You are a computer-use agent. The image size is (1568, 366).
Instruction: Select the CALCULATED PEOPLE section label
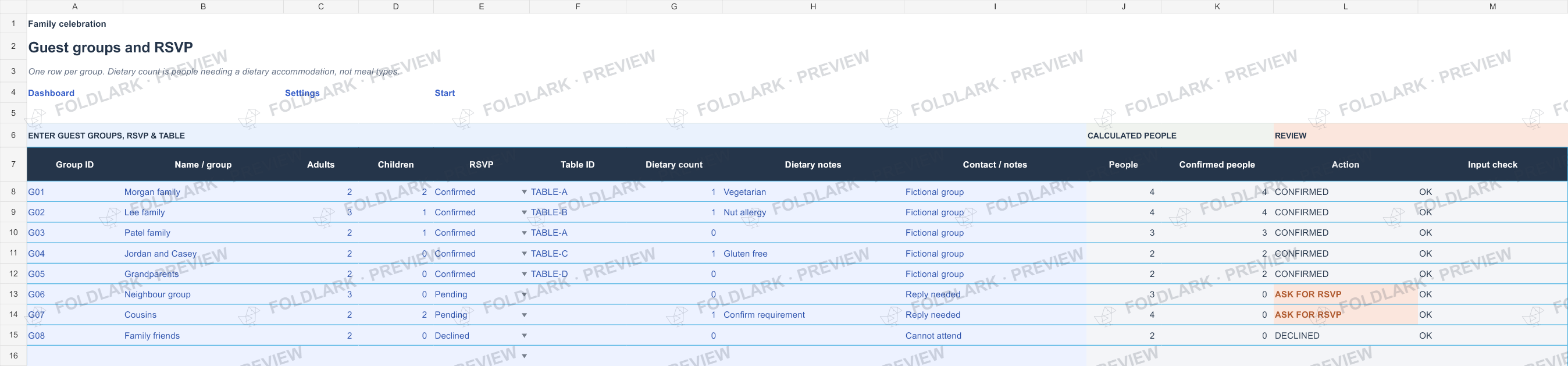1132,136
